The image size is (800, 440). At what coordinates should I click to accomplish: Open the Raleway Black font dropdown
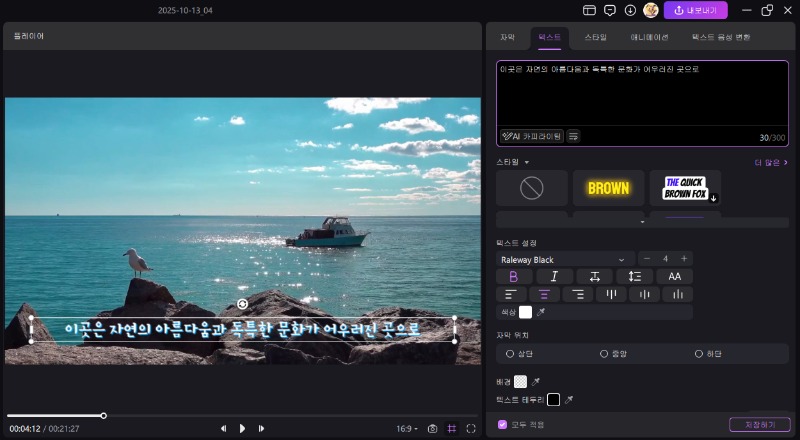click(x=566, y=259)
